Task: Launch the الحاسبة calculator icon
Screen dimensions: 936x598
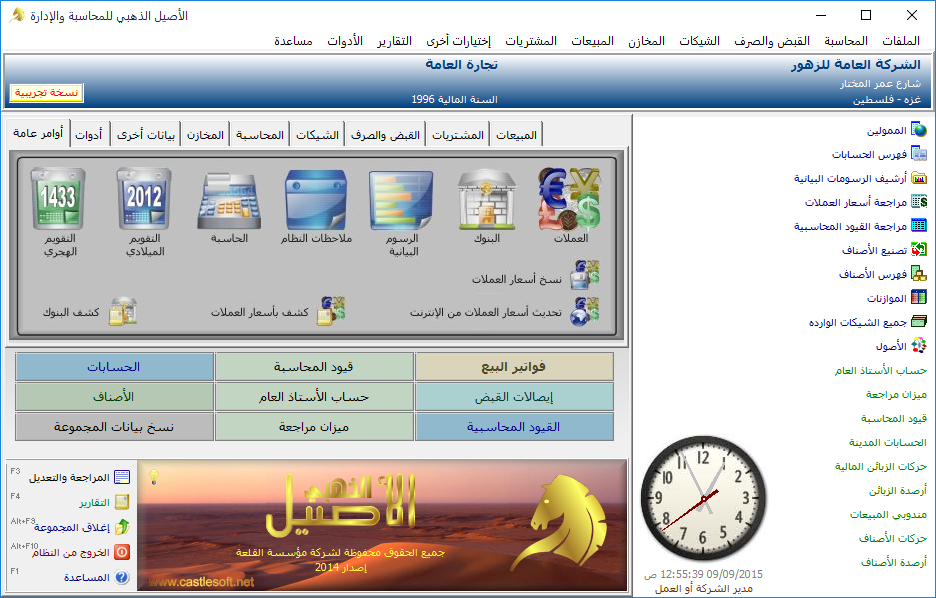Action: [229, 201]
